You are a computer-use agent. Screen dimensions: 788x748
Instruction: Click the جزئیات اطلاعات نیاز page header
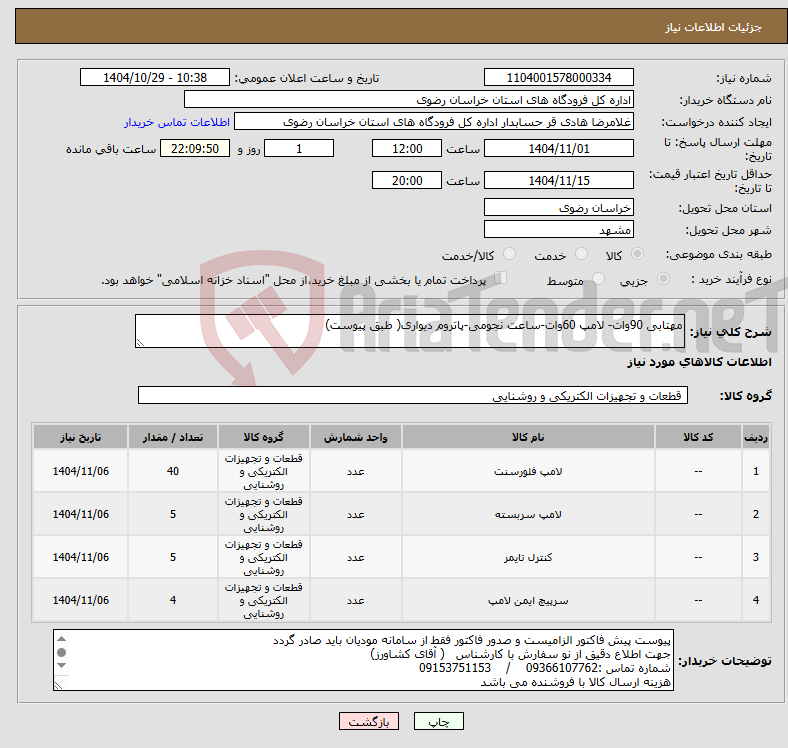[x=714, y=27]
